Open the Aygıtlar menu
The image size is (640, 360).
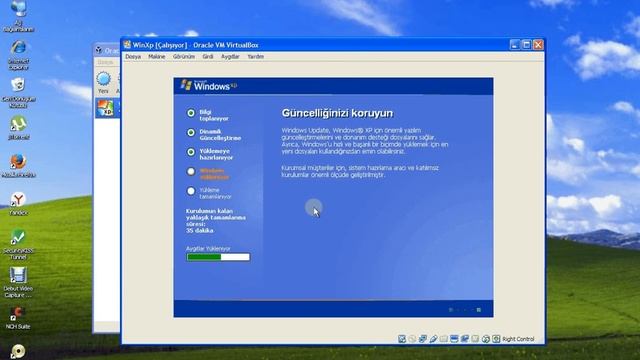point(230,56)
